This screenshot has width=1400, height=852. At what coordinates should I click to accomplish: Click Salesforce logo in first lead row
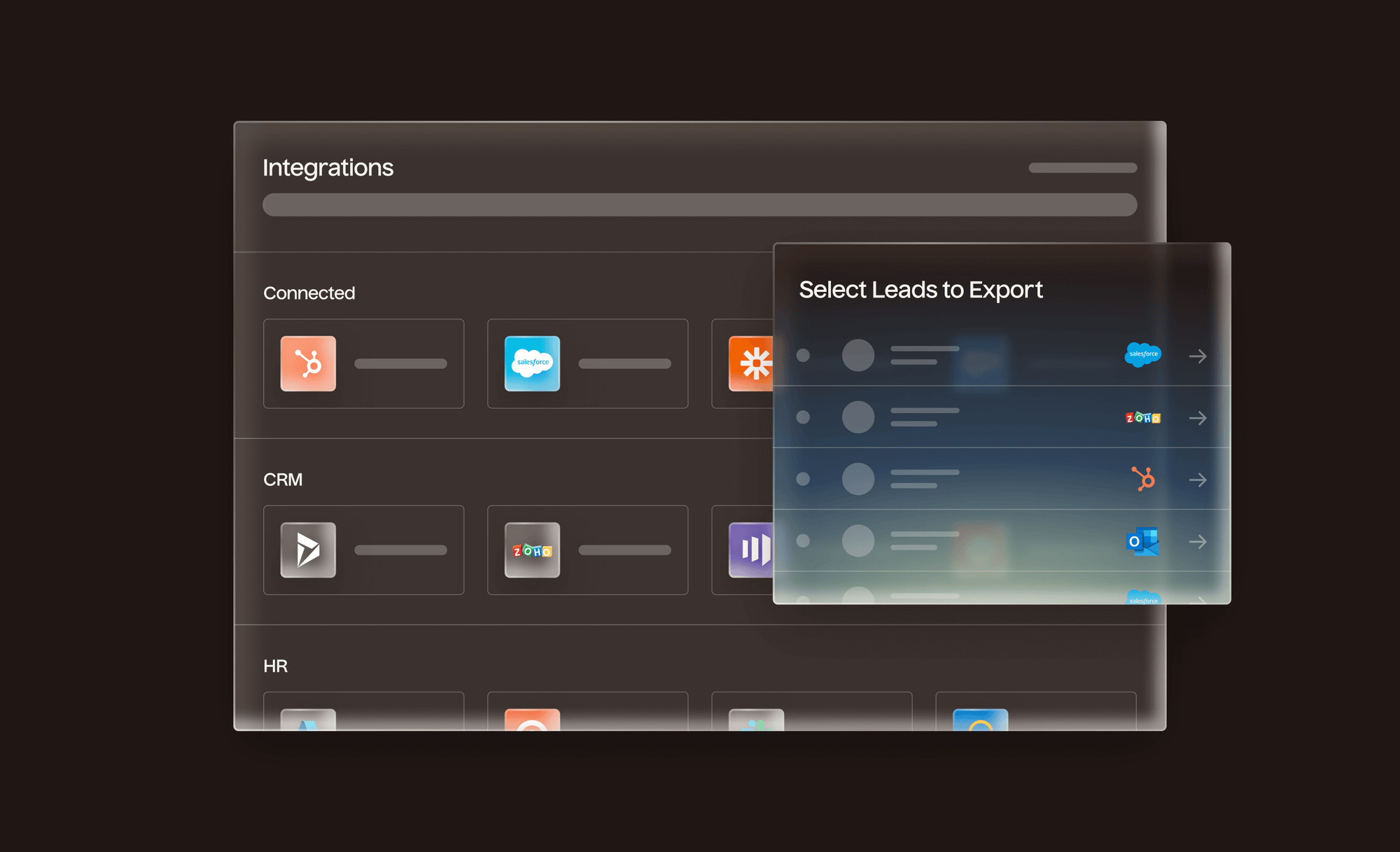pos(1142,355)
